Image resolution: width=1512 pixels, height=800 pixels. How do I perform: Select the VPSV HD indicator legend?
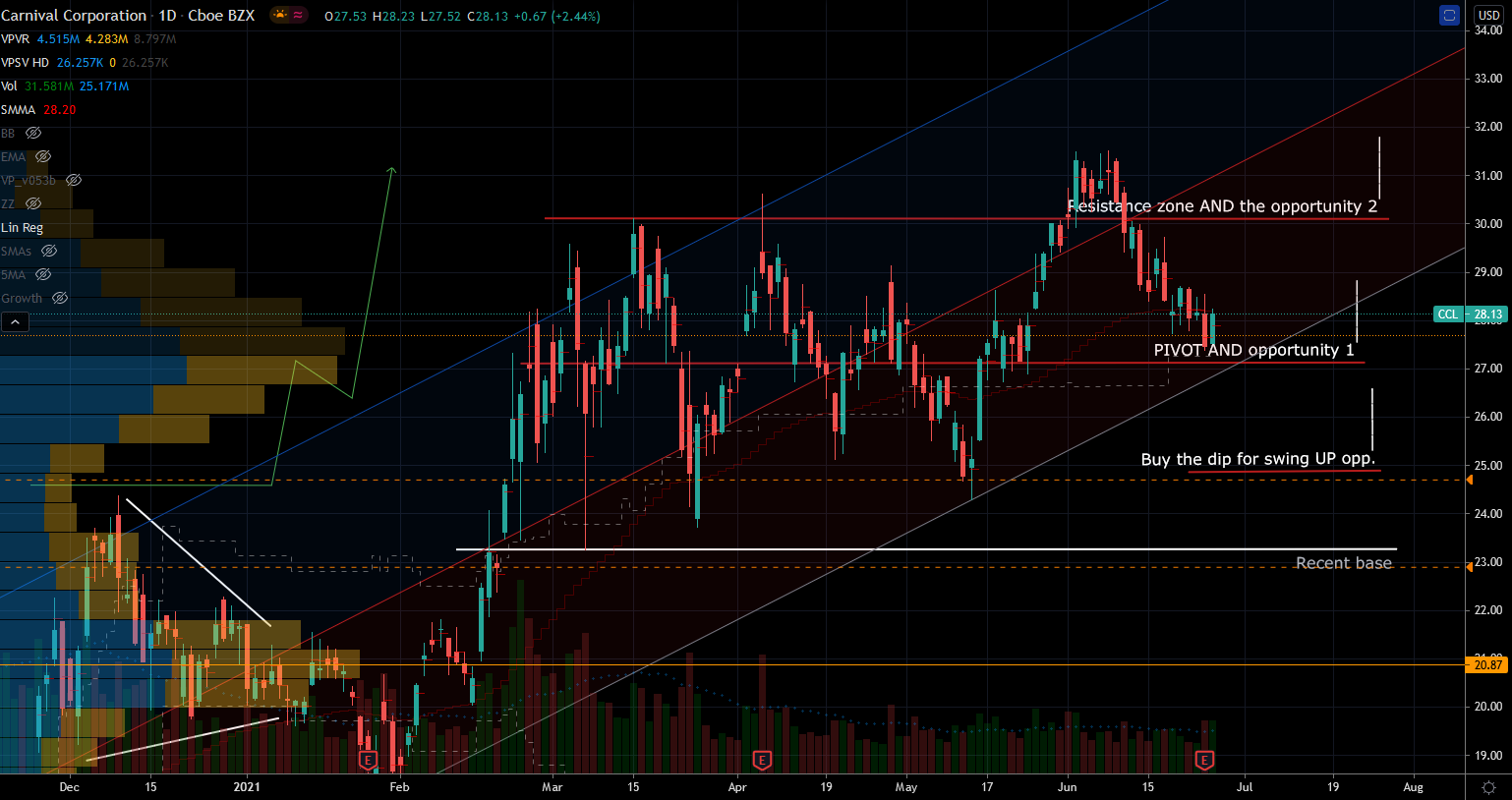(x=25, y=62)
